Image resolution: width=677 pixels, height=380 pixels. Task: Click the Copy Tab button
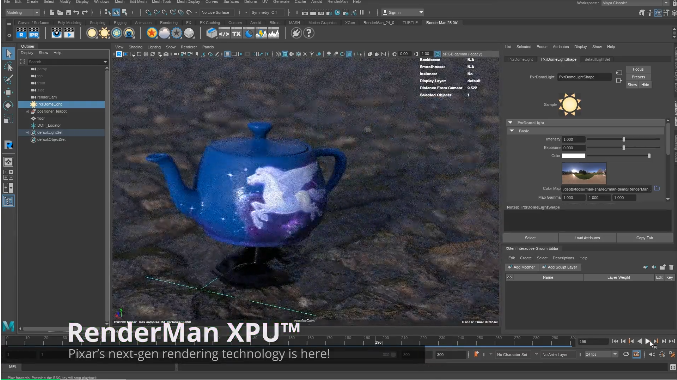click(644, 238)
